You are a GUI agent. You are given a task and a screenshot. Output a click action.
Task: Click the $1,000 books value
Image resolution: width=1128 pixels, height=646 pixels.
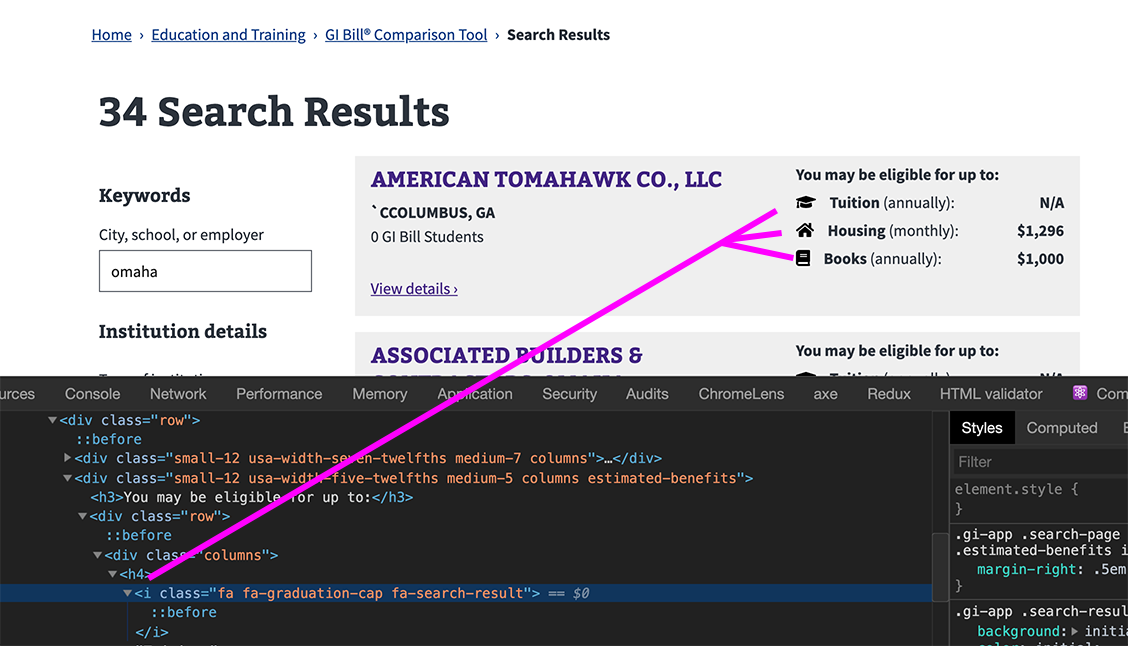pos(1040,259)
